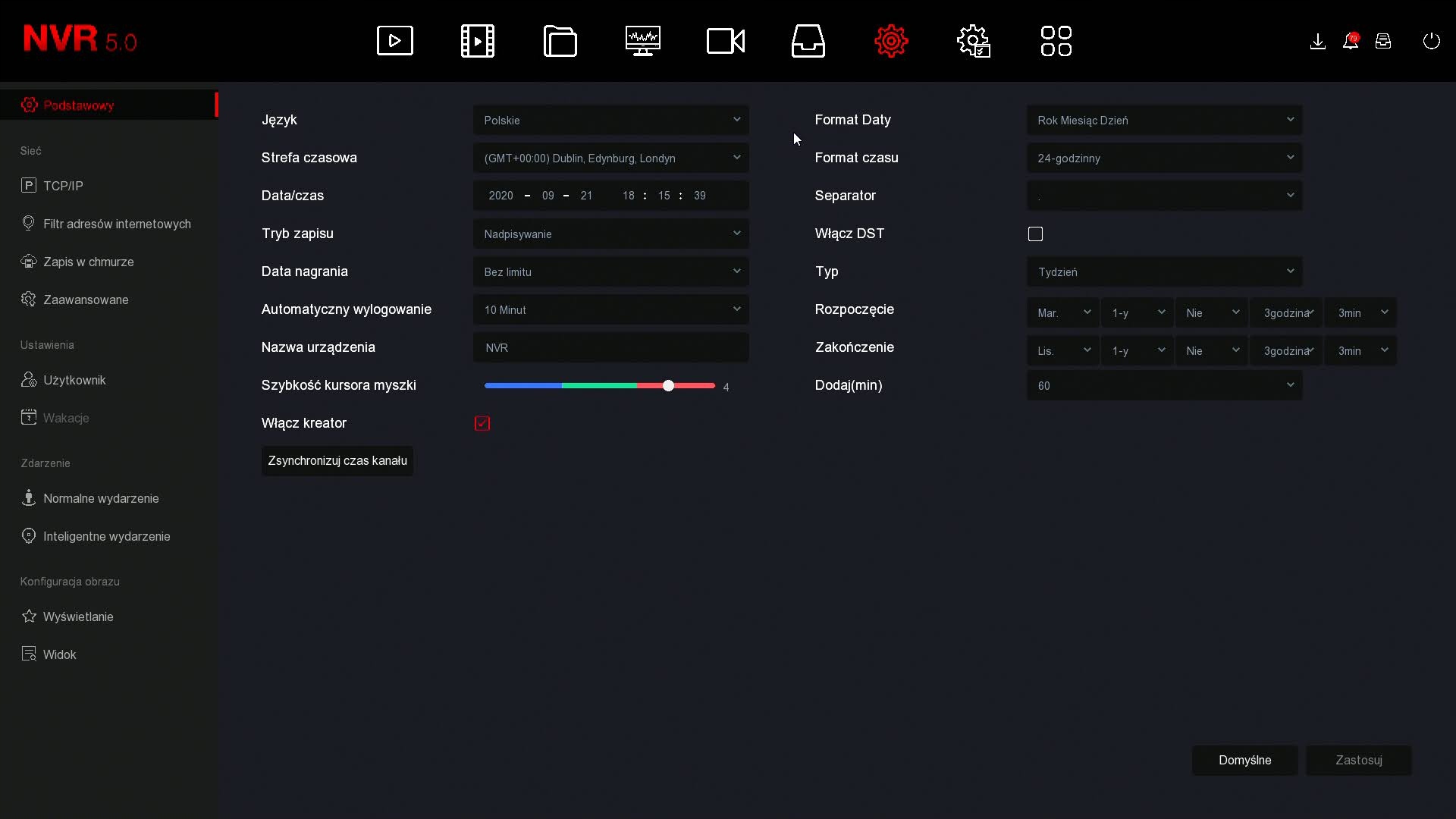Open the apps grid menu icon
The width and height of the screenshot is (1456, 819).
coord(1056,40)
